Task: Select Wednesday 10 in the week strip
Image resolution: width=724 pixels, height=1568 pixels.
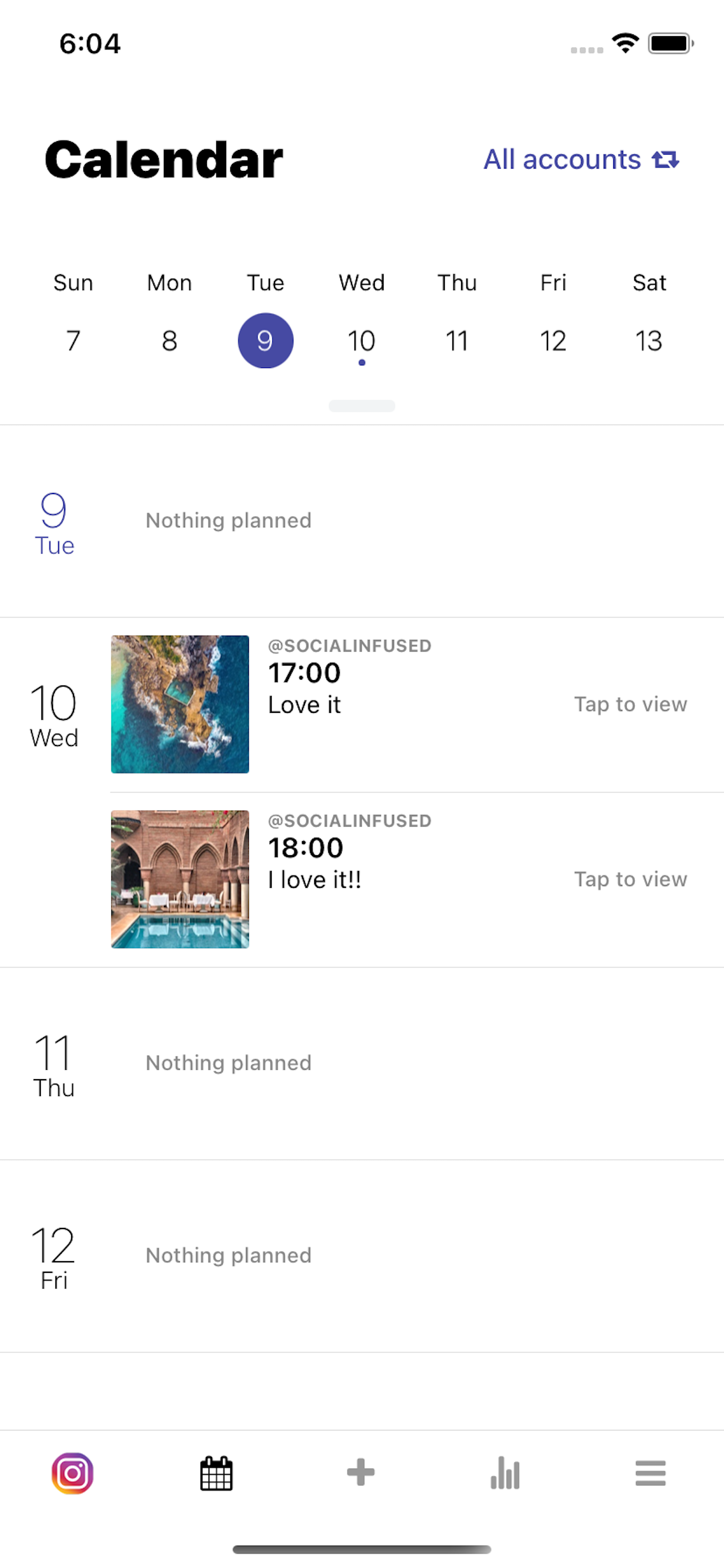Action: pyautogui.click(x=361, y=340)
